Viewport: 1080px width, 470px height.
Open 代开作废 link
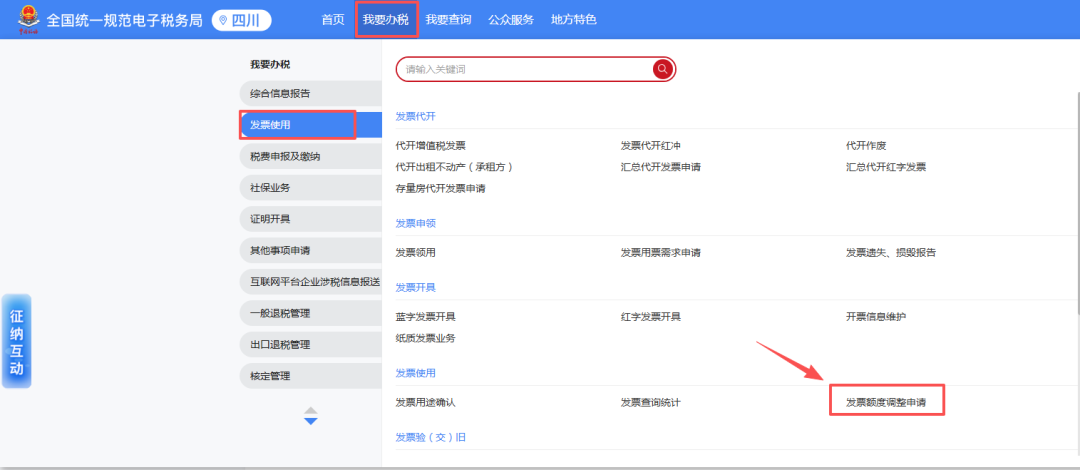[x=866, y=145]
